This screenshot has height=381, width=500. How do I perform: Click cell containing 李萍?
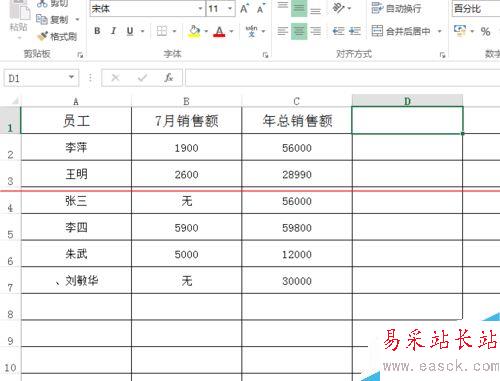pyautogui.click(x=76, y=147)
